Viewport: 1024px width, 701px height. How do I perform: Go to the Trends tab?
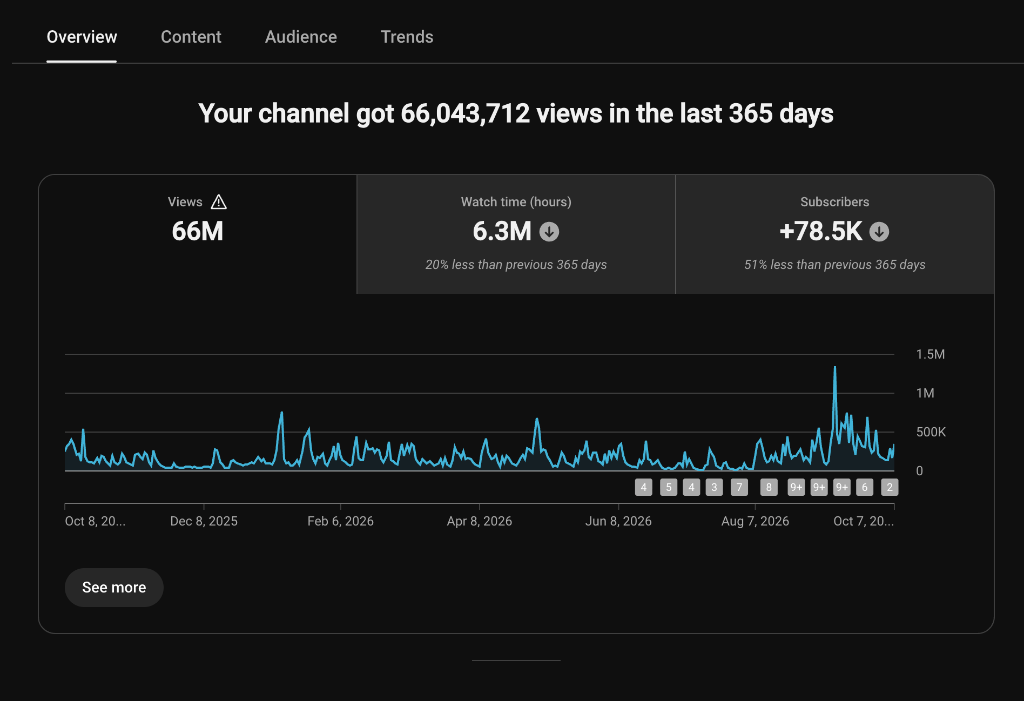[407, 37]
